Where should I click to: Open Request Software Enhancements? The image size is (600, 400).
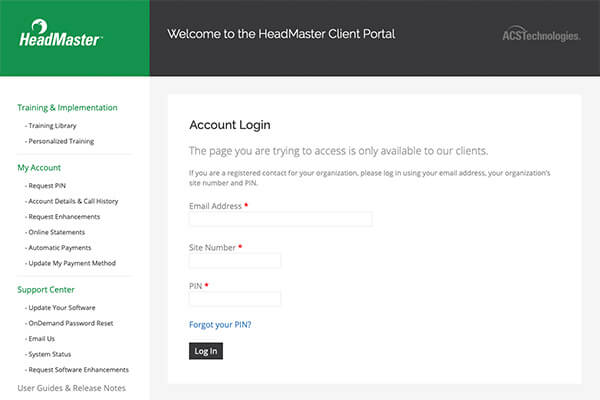78,370
